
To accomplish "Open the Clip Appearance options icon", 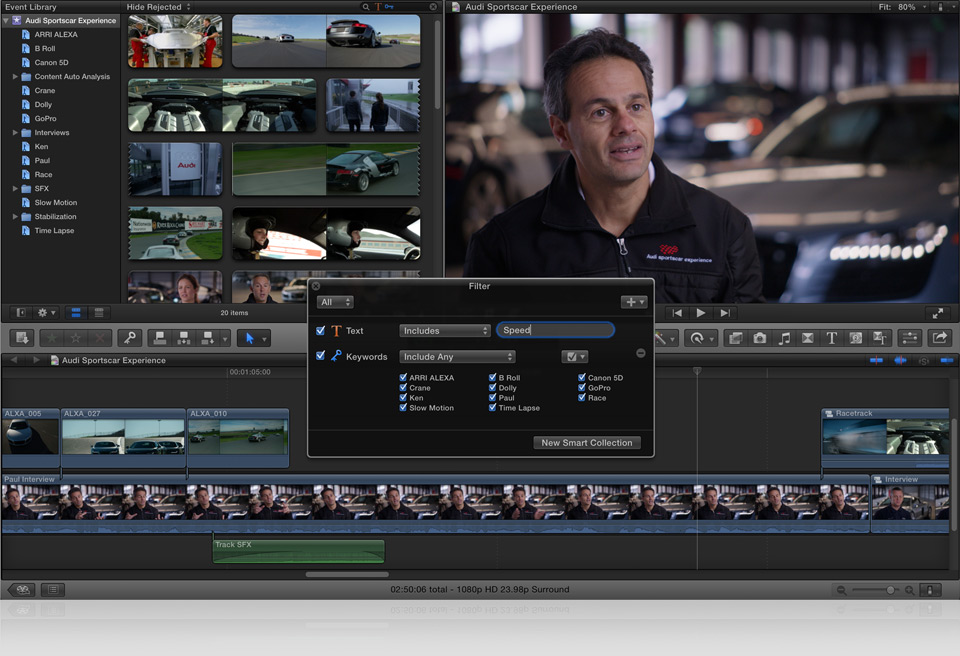I will [x=930, y=590].
